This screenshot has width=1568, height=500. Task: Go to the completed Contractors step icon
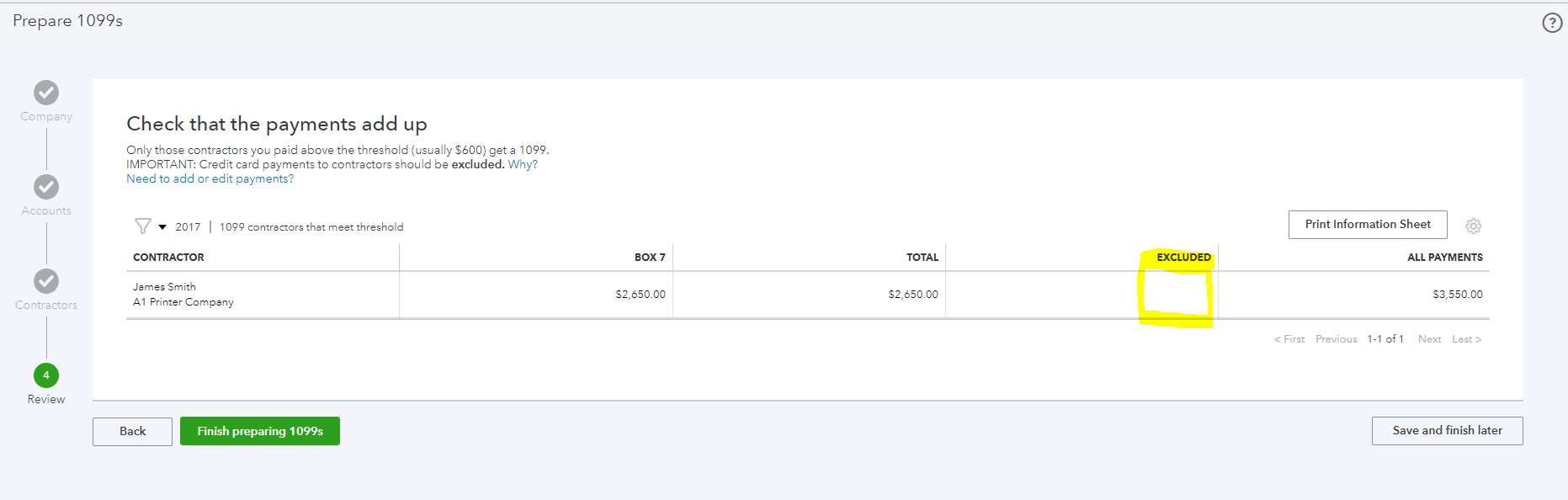[46, 281]
